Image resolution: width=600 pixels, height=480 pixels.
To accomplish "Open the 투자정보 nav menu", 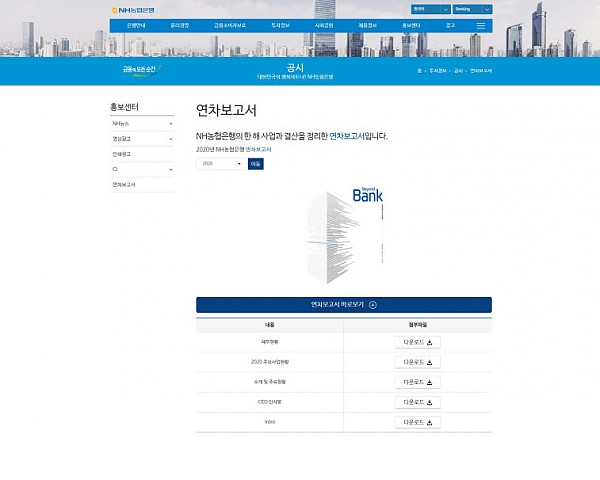I will tap(280, 26).
